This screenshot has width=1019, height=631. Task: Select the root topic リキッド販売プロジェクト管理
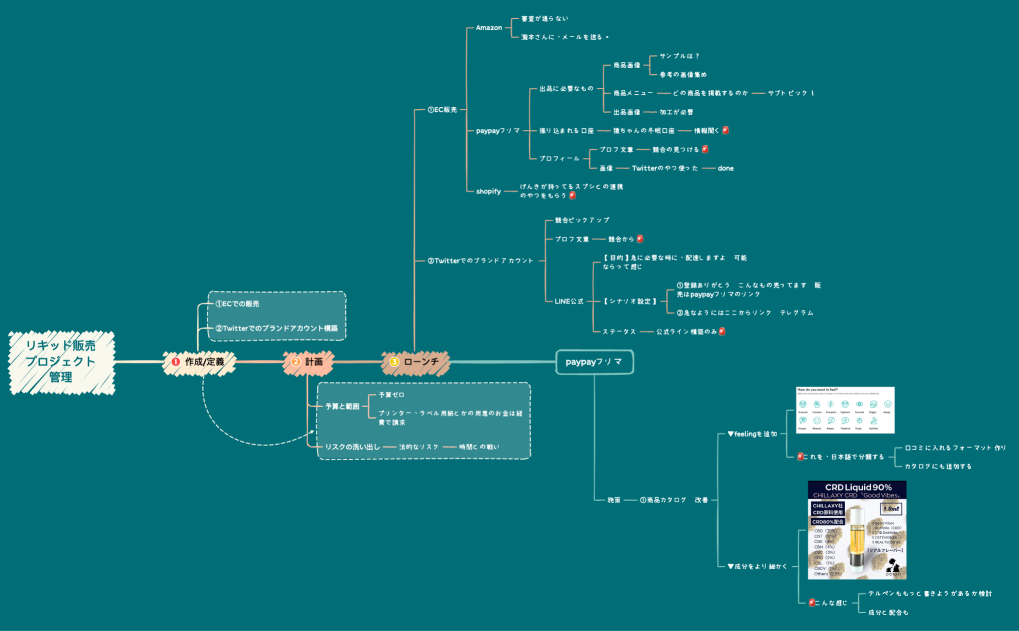point(62,361)
